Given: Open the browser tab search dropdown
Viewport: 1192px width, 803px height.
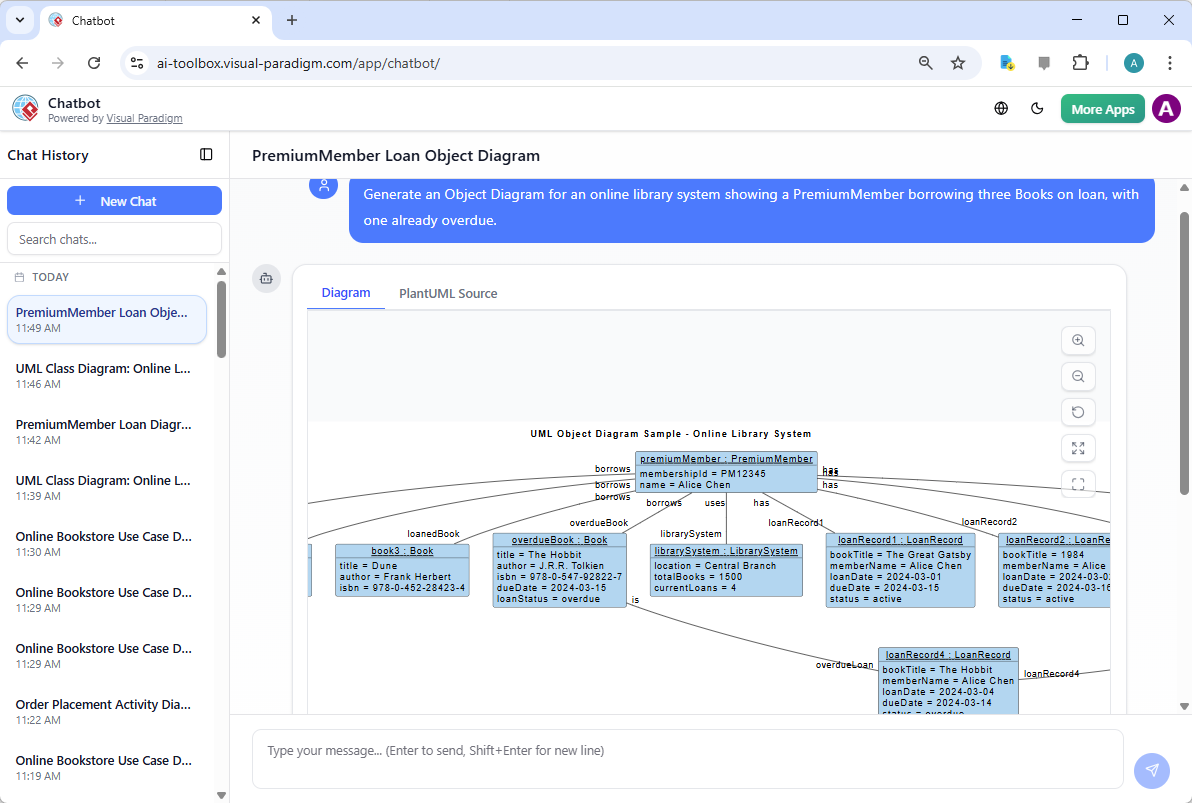Looking at the screenshot, I should click(x=20, y=20).
